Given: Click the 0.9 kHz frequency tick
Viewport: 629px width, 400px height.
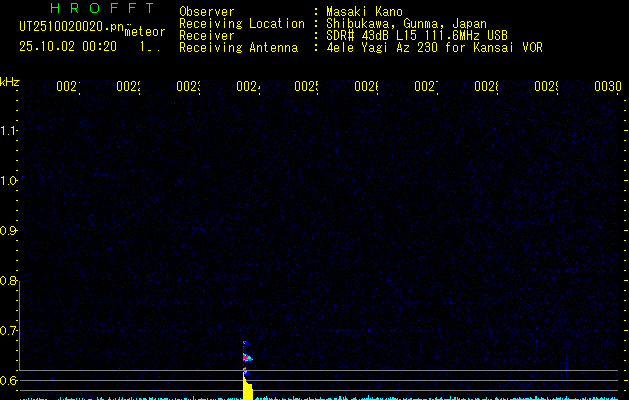Looking at the screenshot, I should (10, 231).
